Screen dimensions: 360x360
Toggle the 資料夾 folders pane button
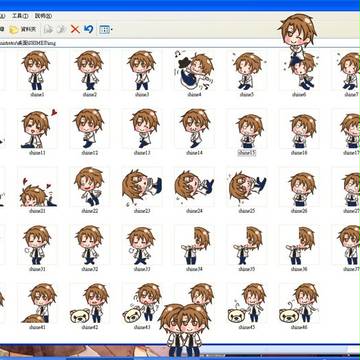(22, 29)
